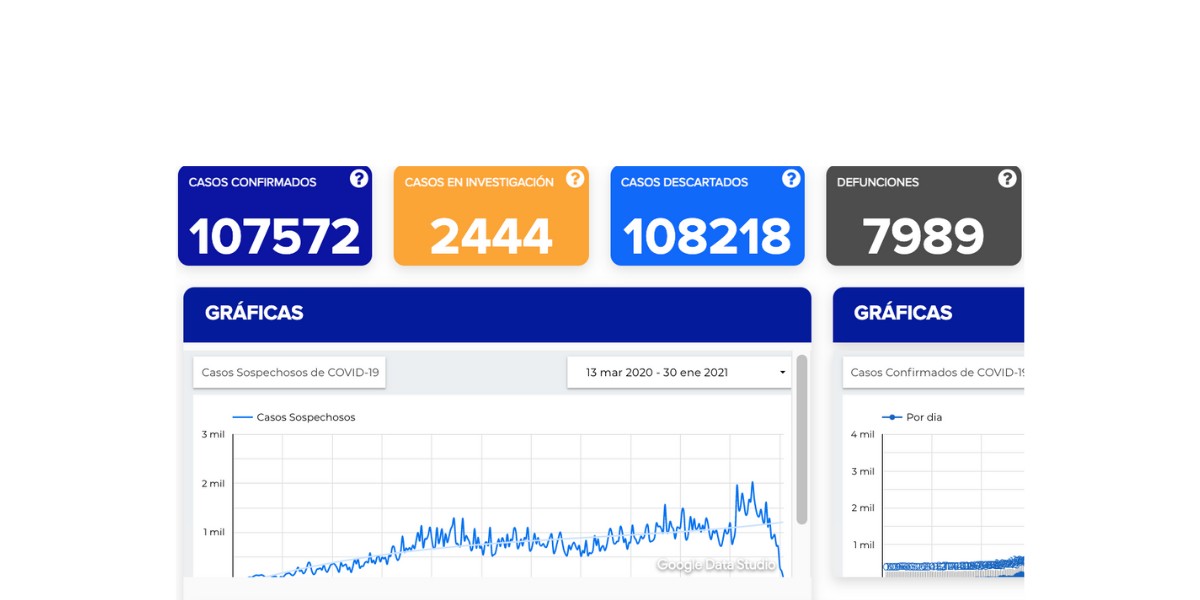Image resolution: width=1200 pixels, height=600 pixels.
Task: Open help icon on Casos Descartados card
Action: click(x=791, y=179)
